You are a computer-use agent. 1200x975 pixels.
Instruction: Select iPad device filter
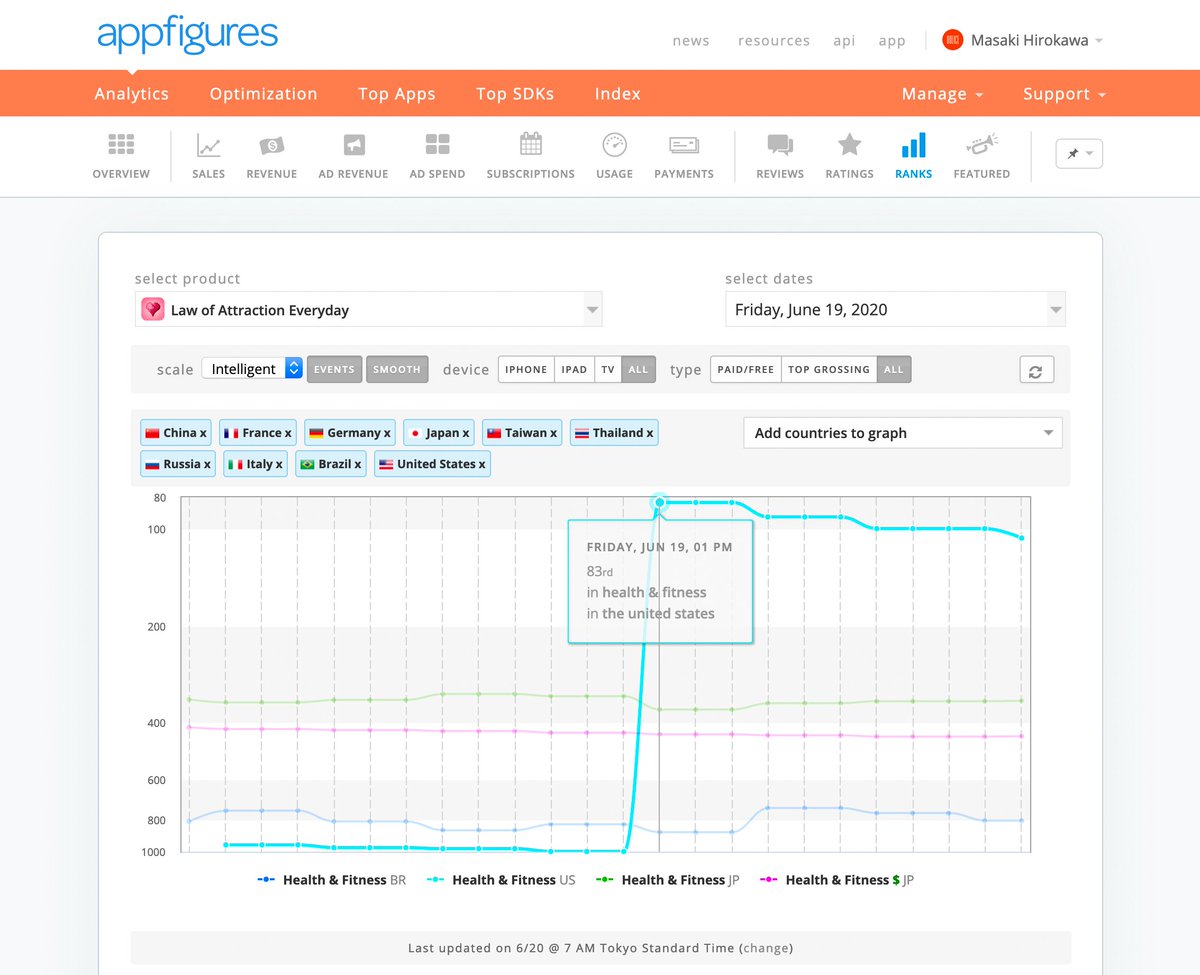click(574, 369)
